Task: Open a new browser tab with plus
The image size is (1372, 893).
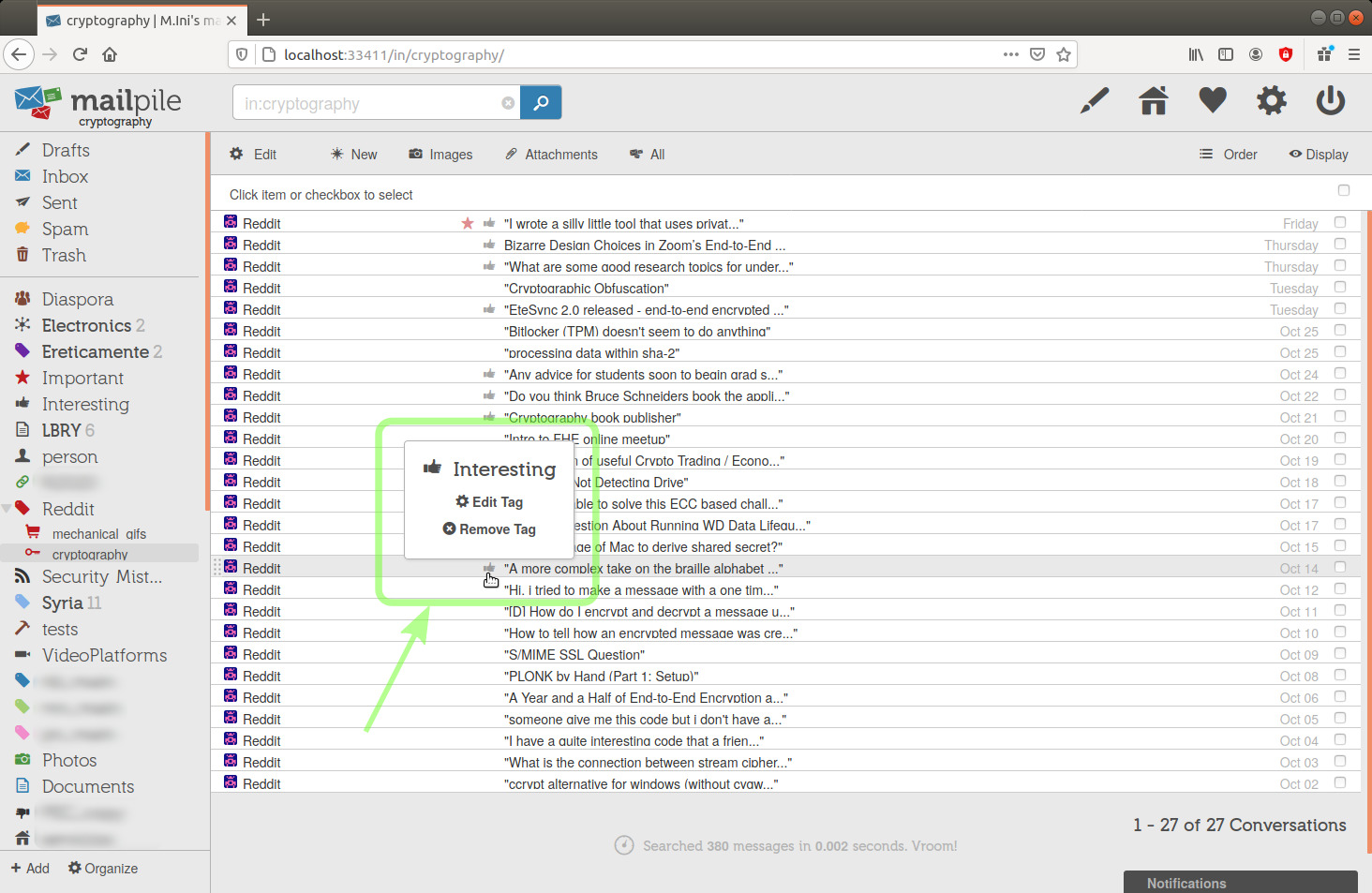Action: point(263,20)
